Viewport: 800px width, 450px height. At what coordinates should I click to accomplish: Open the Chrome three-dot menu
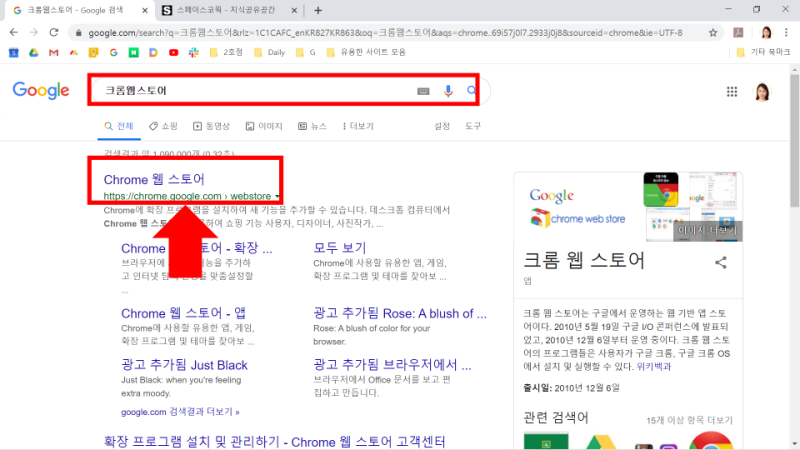[x=786, y=33]
